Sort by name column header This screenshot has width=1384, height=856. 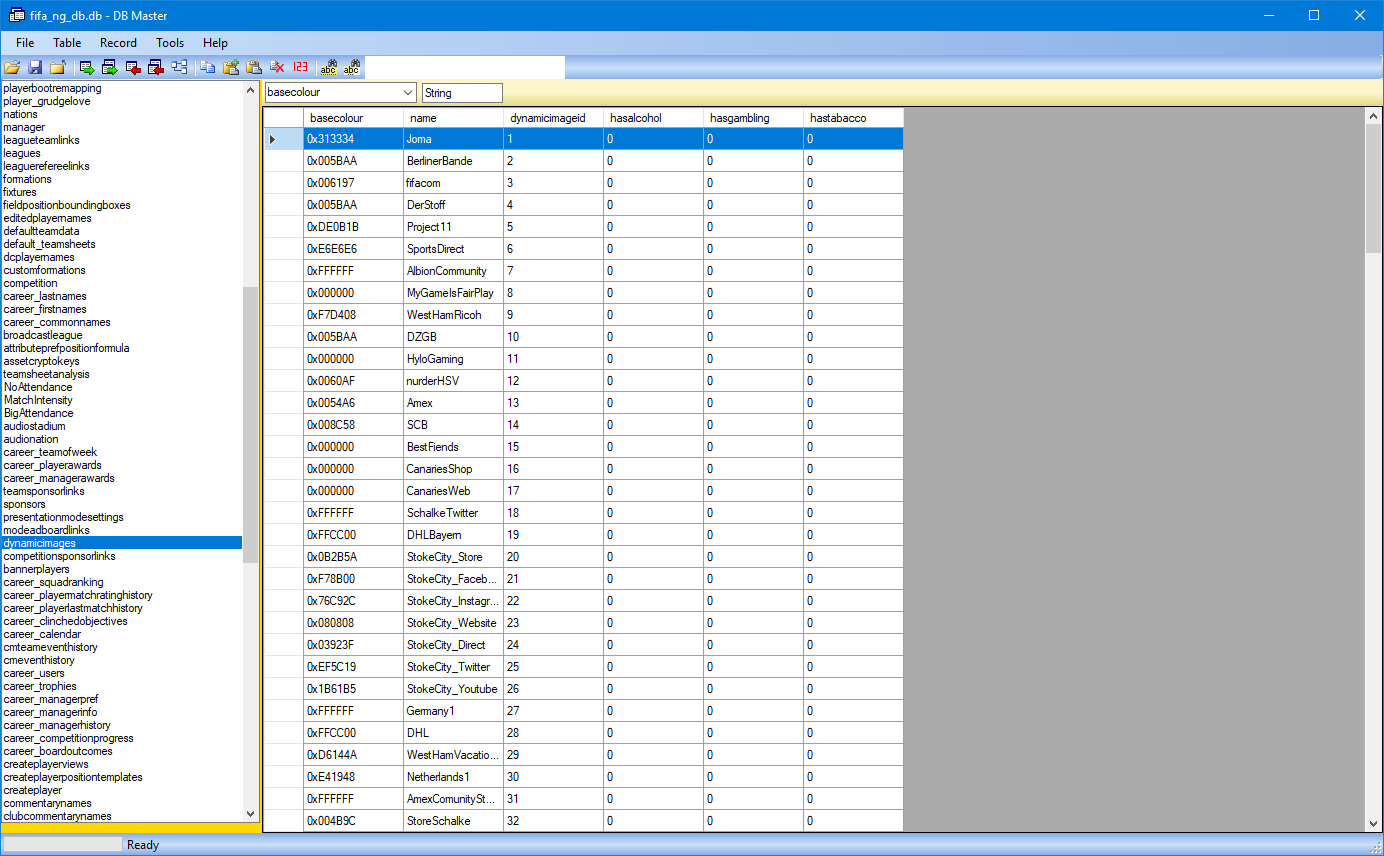pos(453,118)
